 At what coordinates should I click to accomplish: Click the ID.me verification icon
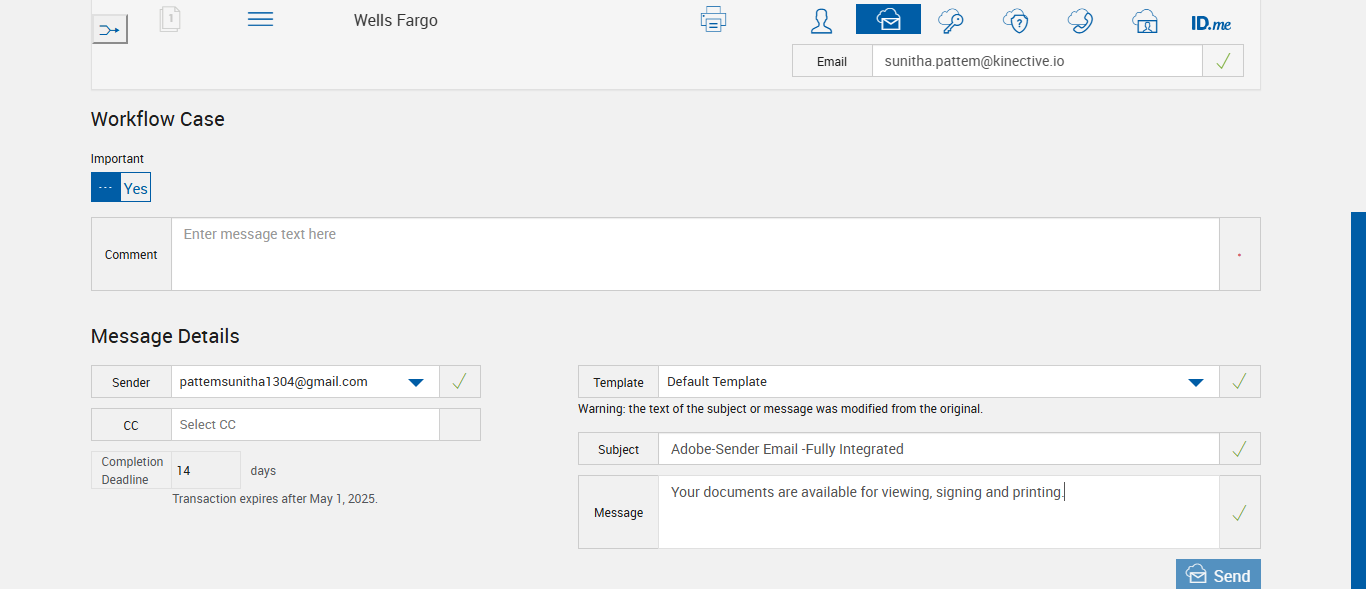point(1211,22)
